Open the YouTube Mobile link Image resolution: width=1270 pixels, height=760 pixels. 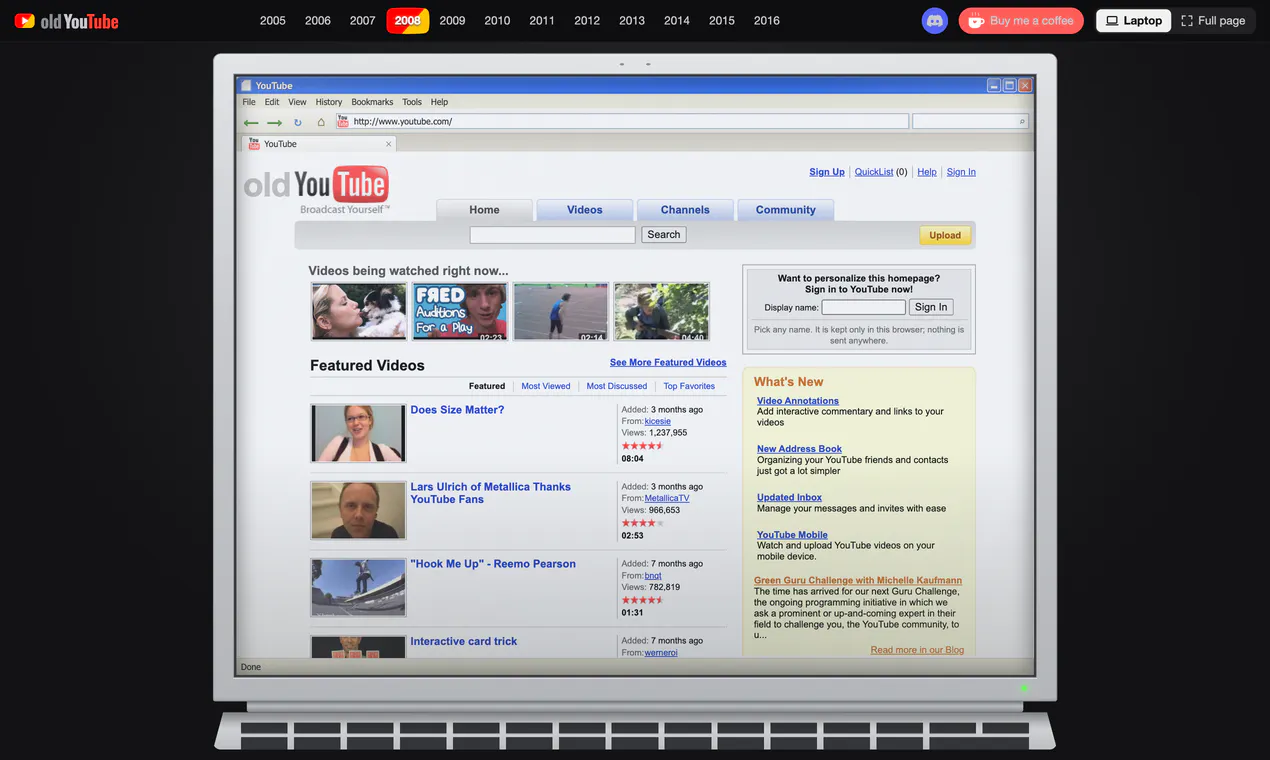pyautogui.click(x=792, y=535)
